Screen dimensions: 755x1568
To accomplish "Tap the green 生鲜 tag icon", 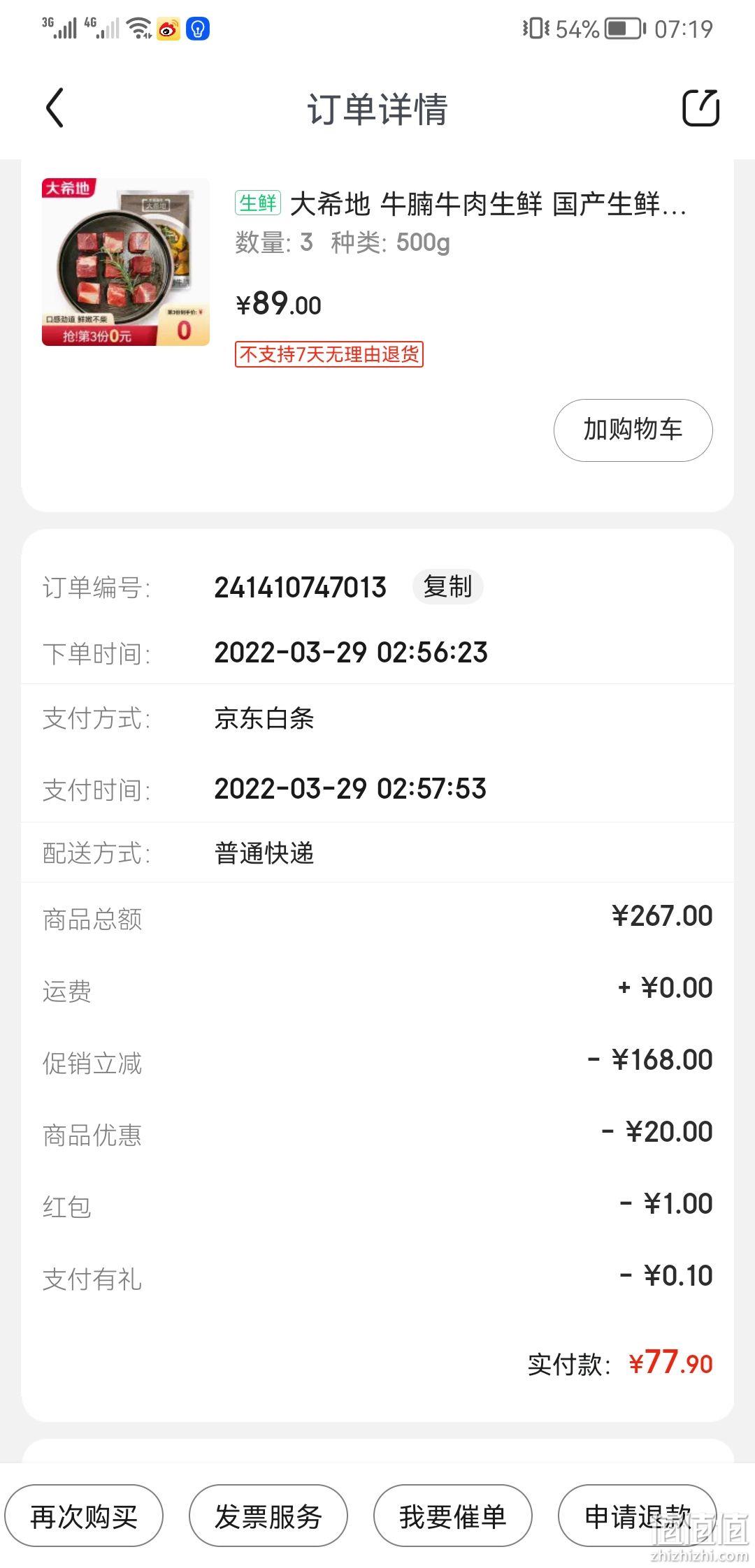I will 258,203.
